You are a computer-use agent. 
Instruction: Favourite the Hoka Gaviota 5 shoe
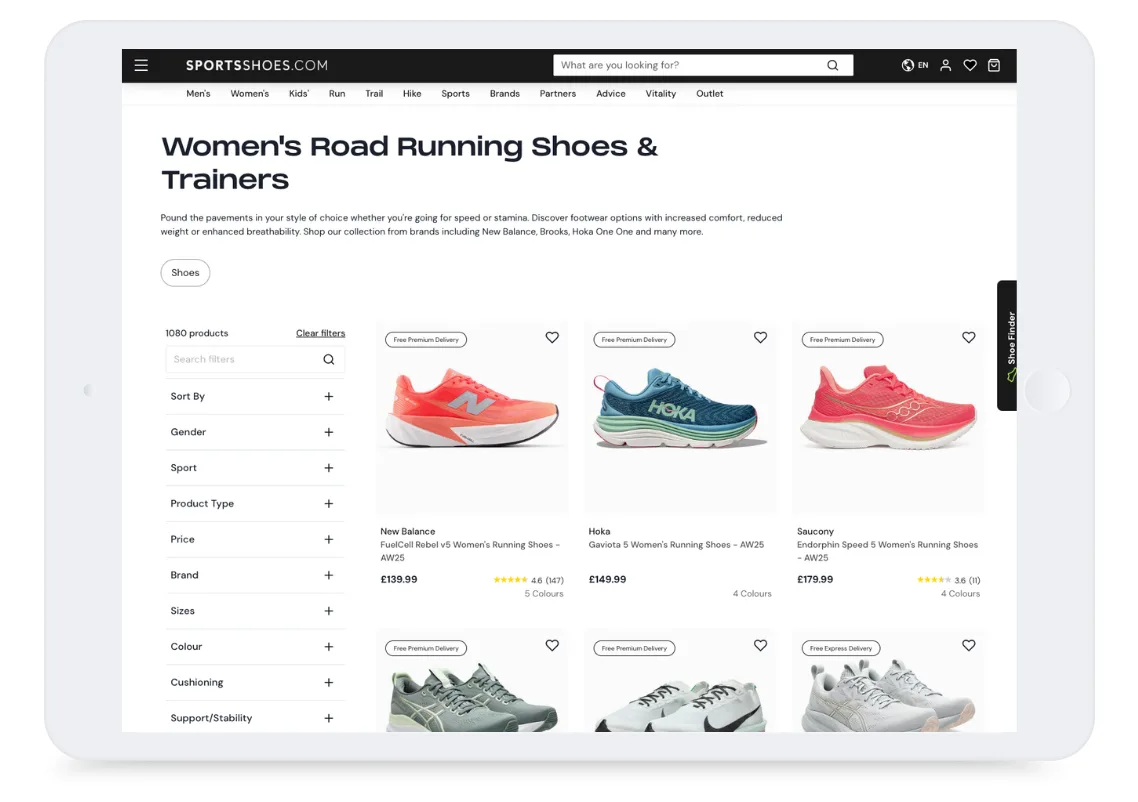(761, 337)
